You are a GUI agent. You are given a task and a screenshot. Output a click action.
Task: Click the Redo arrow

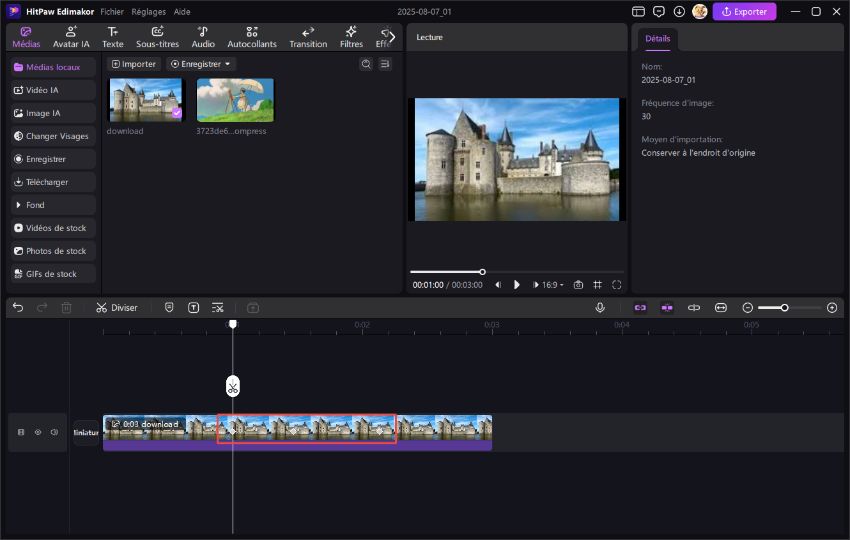tap(42, 307)
